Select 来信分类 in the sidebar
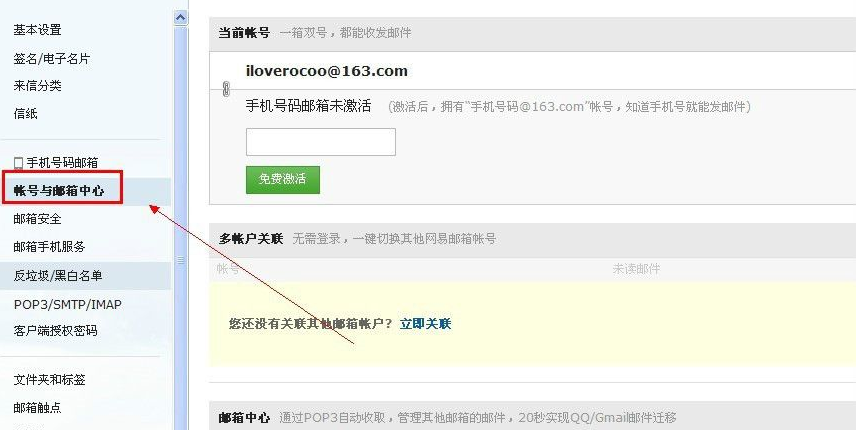Screen dimensions: 856x430 37,86
